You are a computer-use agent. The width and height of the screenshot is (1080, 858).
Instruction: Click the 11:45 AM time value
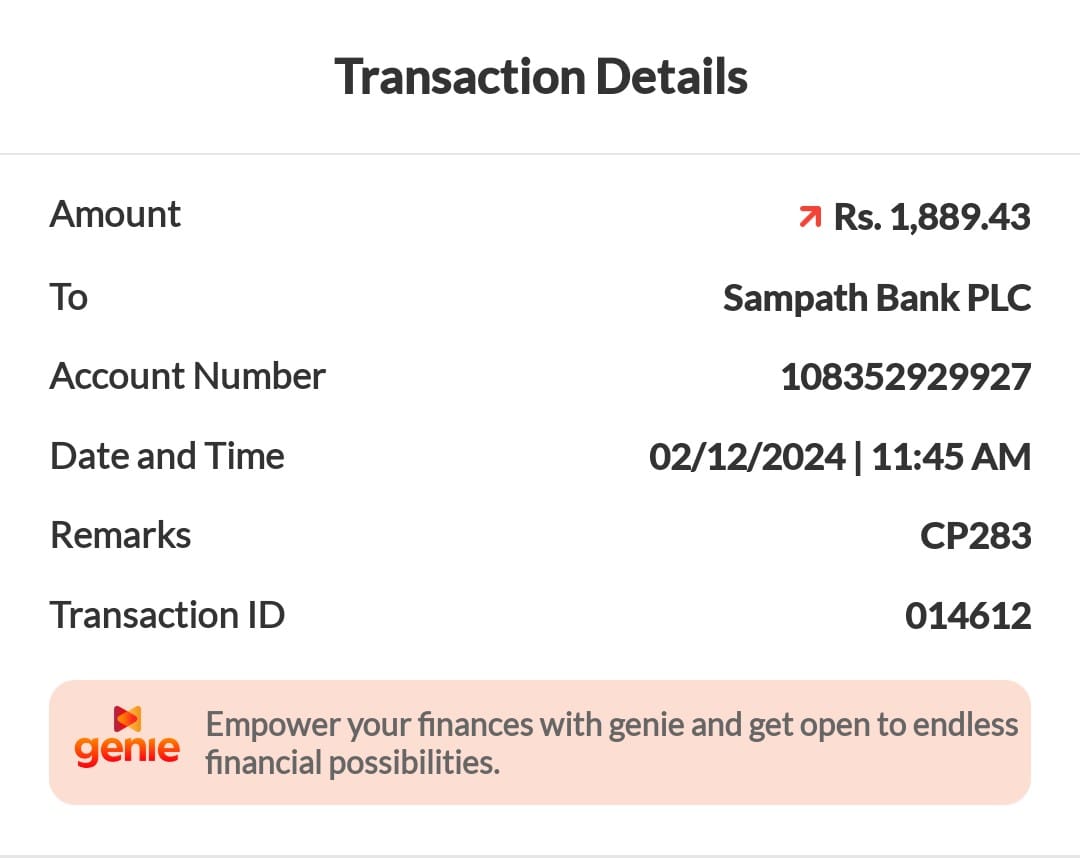(951, 457)
